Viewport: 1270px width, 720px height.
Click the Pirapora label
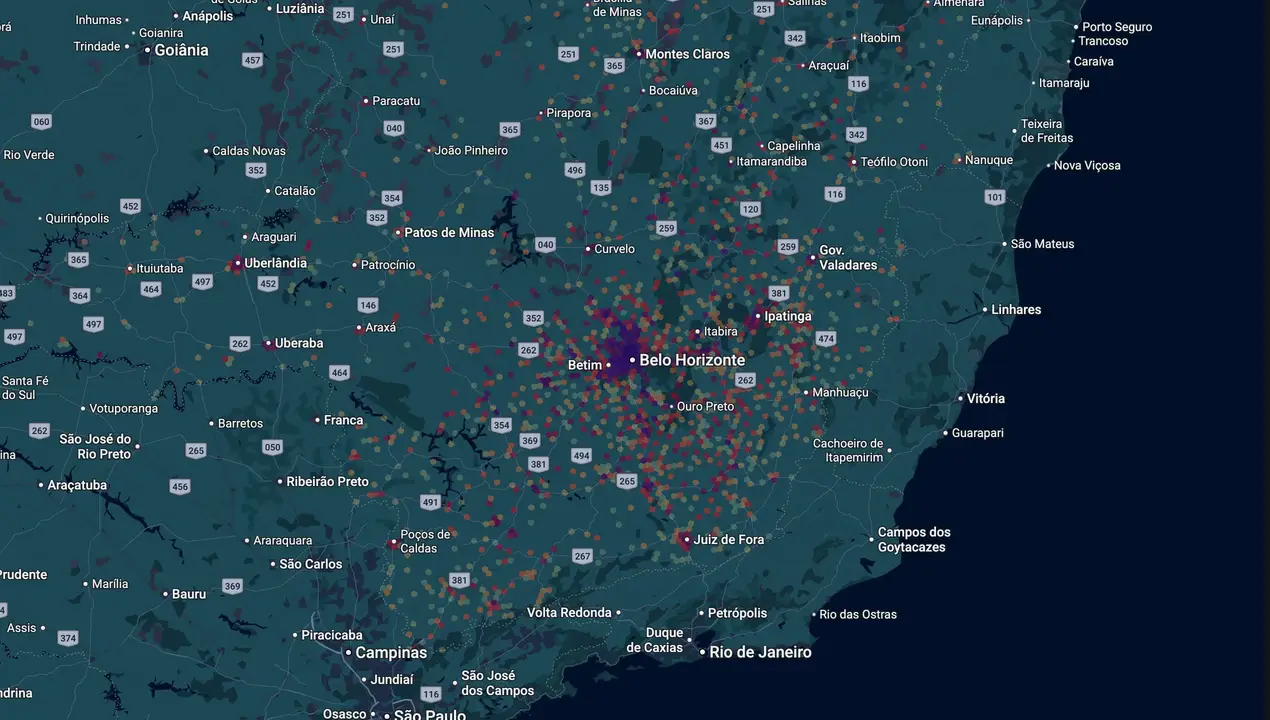click(x=569, y=113)
